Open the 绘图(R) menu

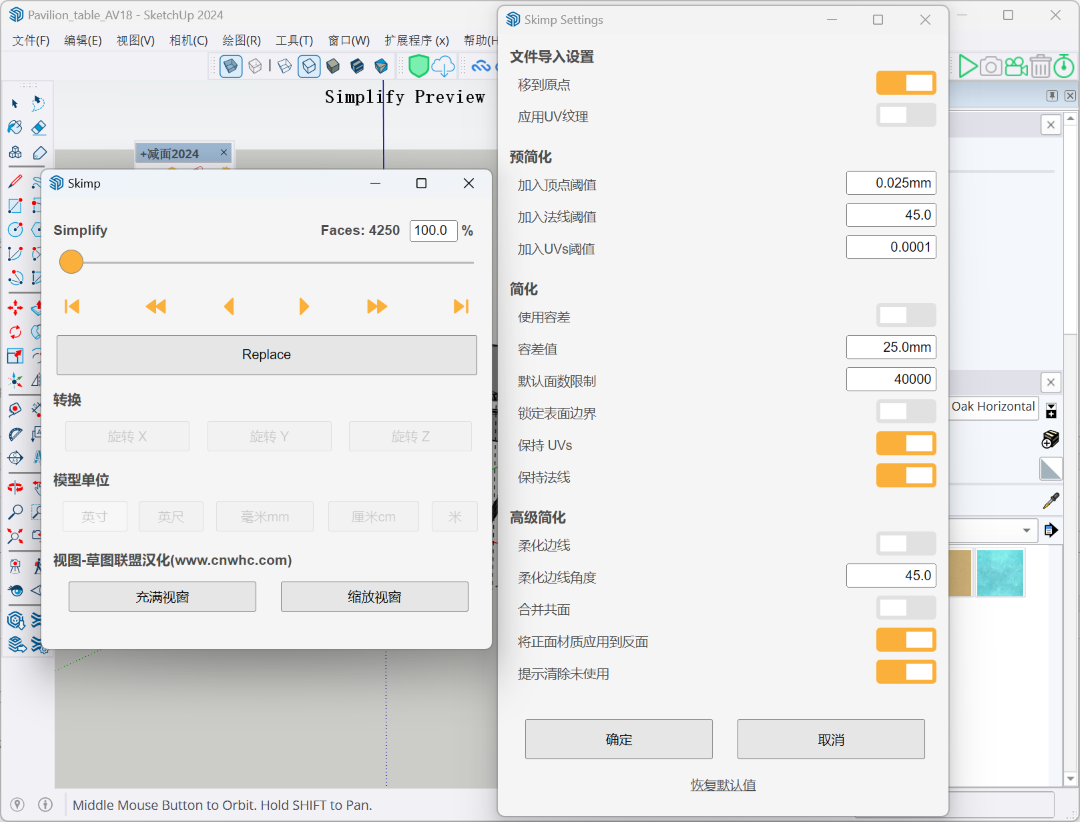241,40
